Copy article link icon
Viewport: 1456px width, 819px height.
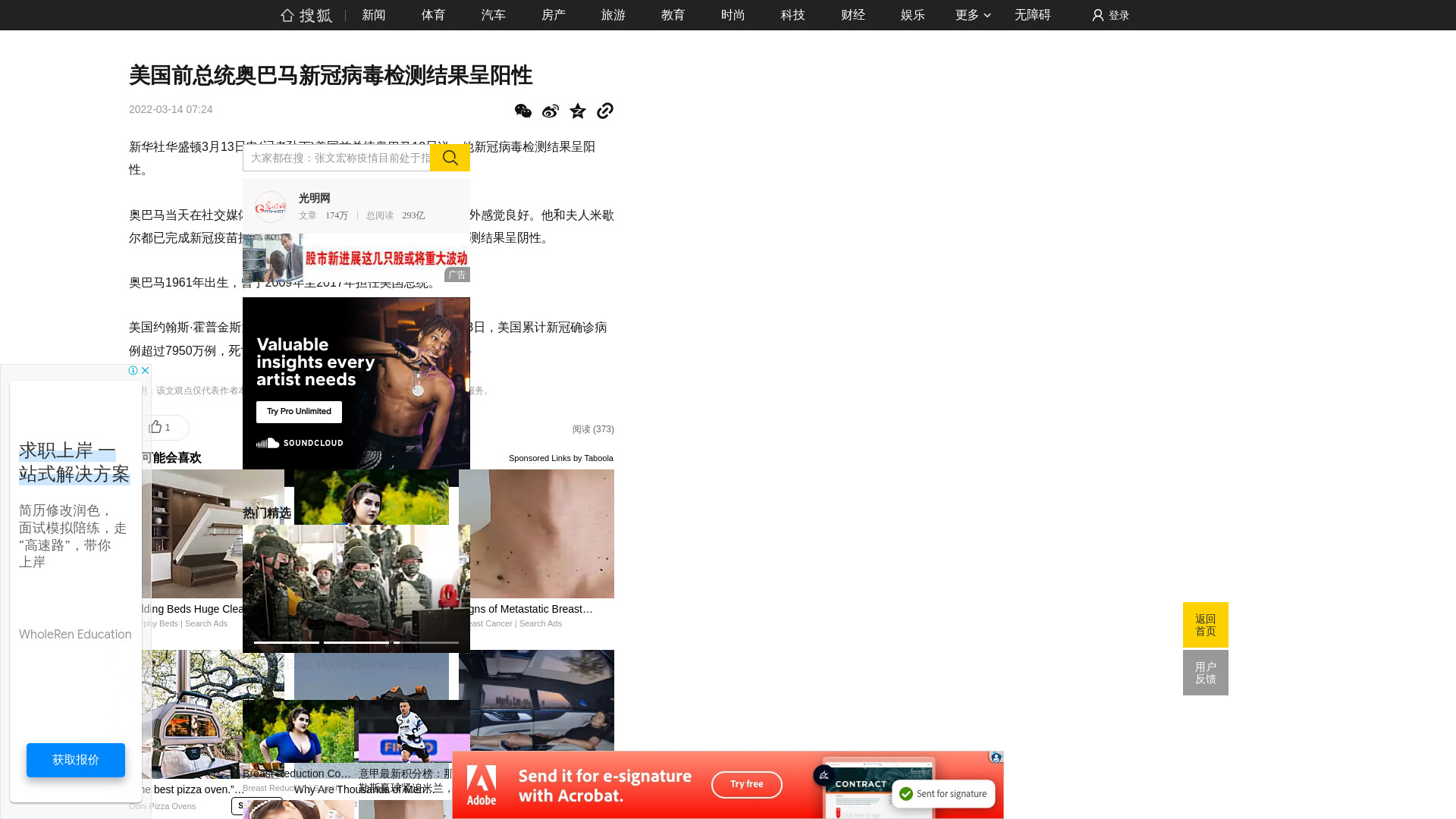[x=605, y=111]
